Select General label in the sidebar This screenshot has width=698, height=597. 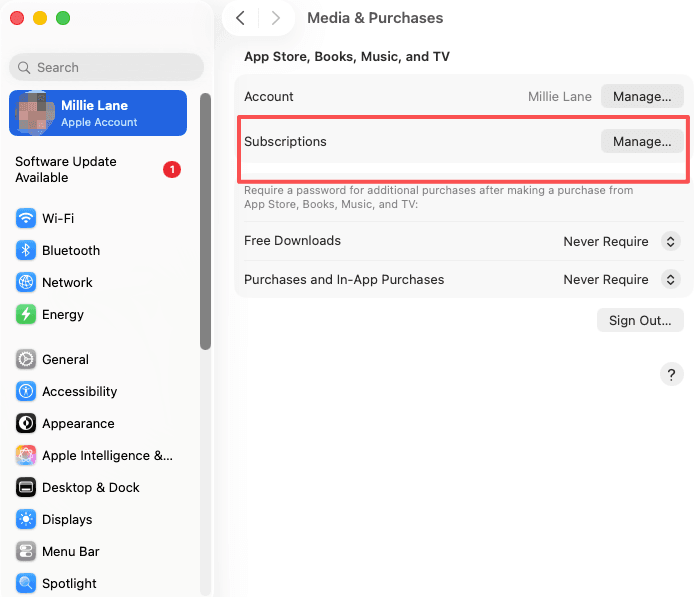(x=65, y=360)
